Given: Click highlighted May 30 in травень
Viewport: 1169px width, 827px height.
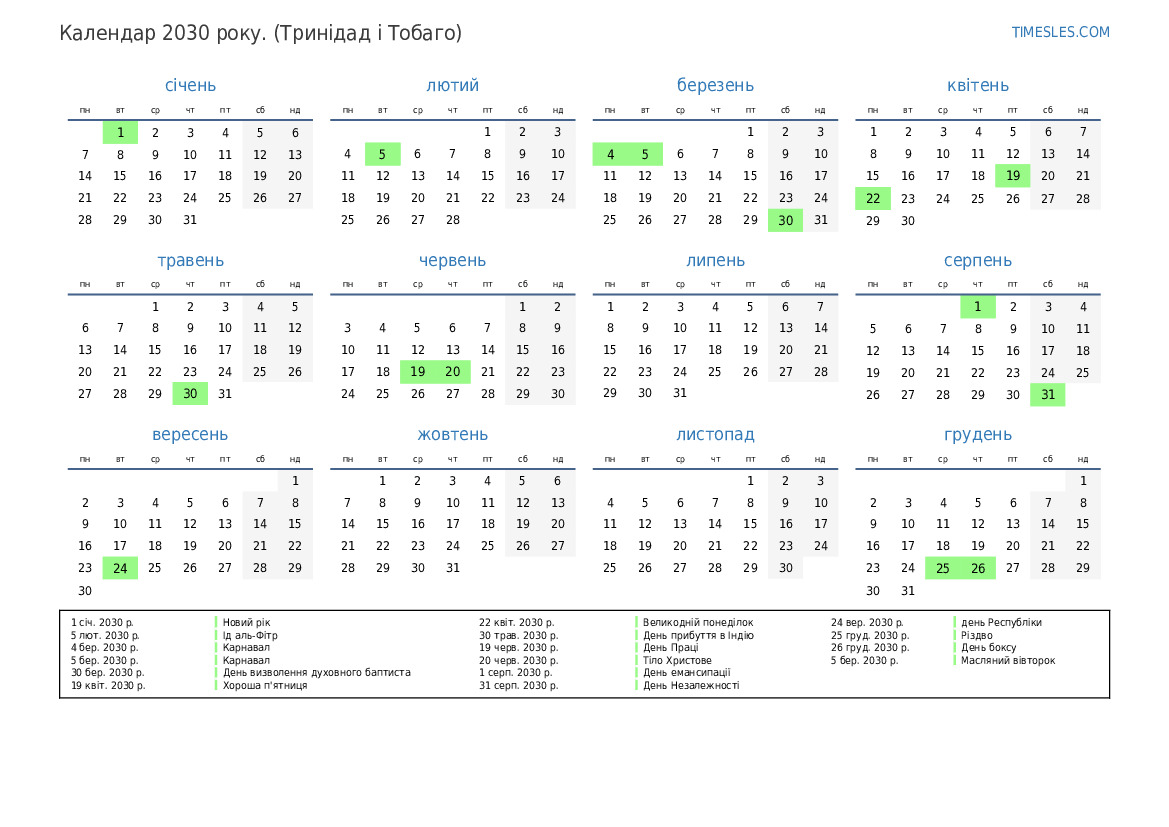Looking at the screenshot, I should click(x=190, y=394).
